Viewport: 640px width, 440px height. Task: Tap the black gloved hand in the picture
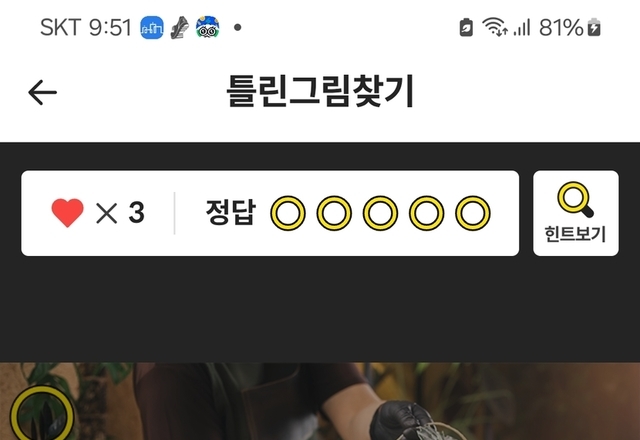coord(402,421)
